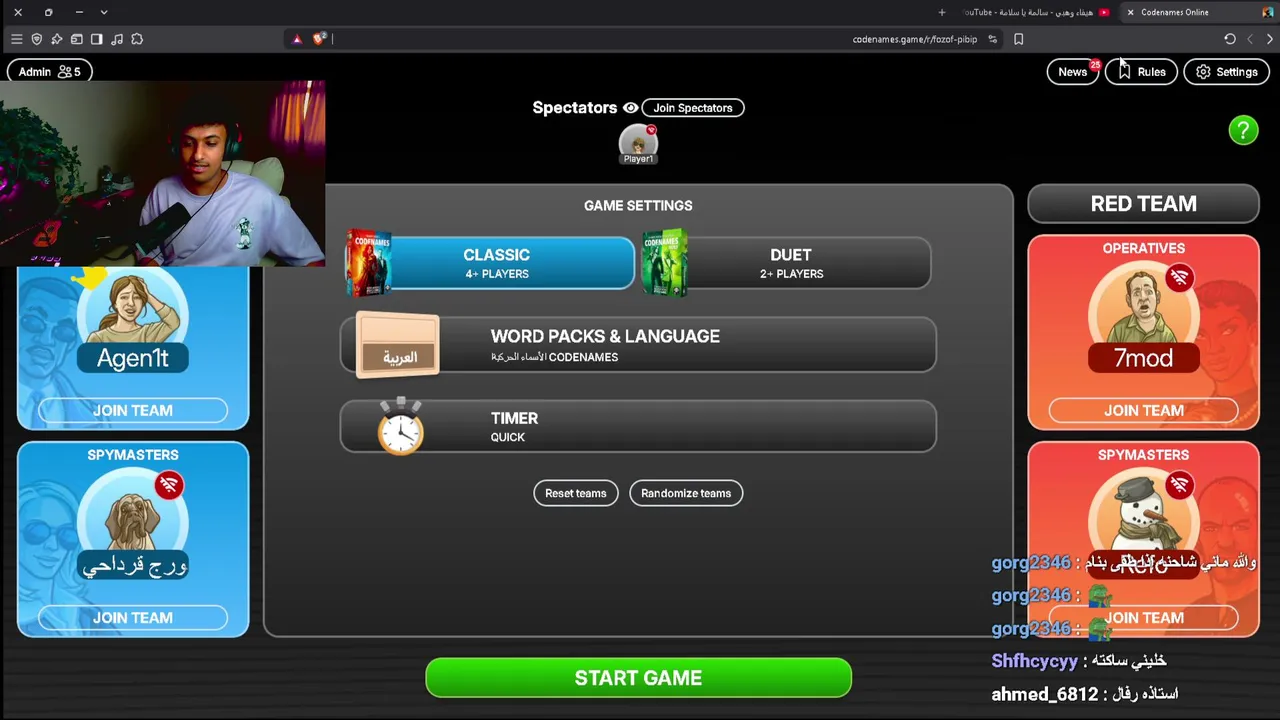Open the News panel

click(1072, 72)
